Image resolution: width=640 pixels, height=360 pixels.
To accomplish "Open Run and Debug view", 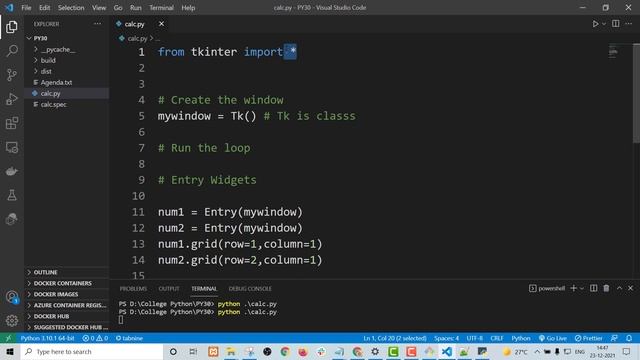I will click(12, 99).
